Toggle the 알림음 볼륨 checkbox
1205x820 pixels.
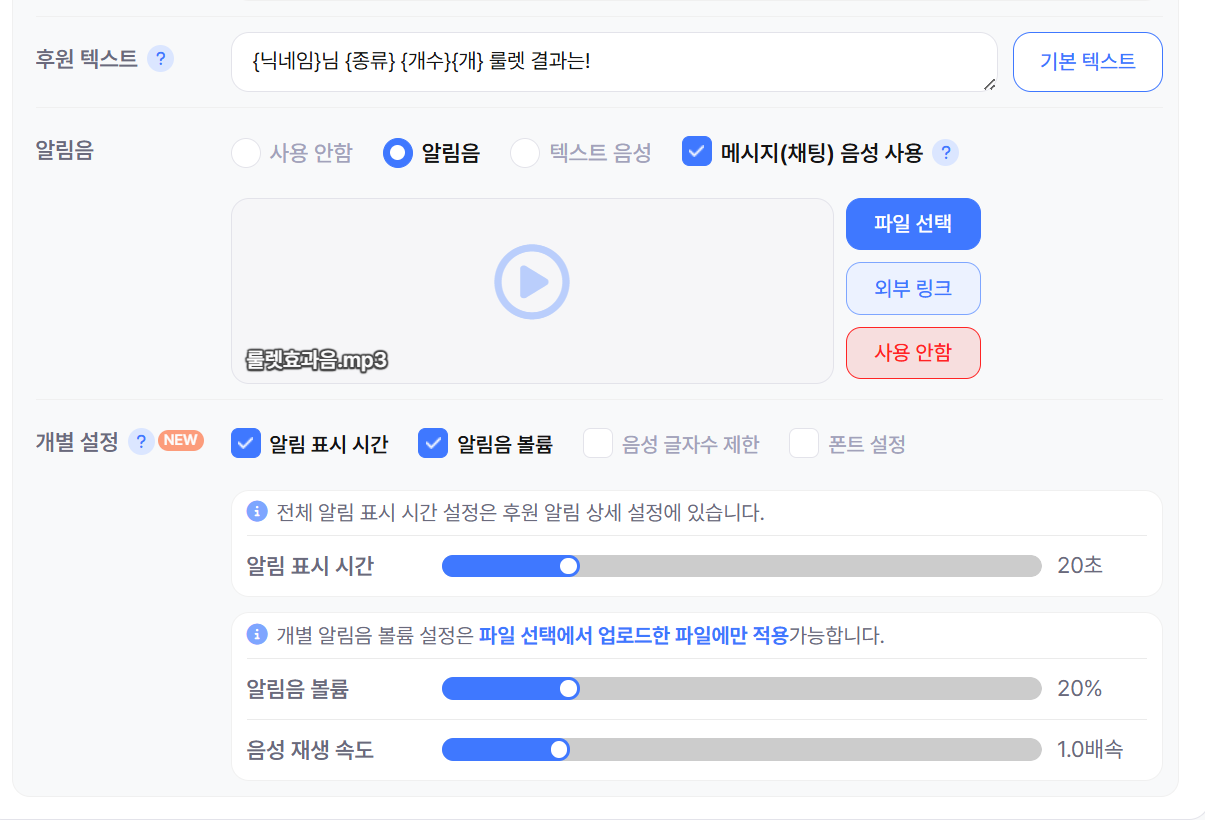point(433,443)
